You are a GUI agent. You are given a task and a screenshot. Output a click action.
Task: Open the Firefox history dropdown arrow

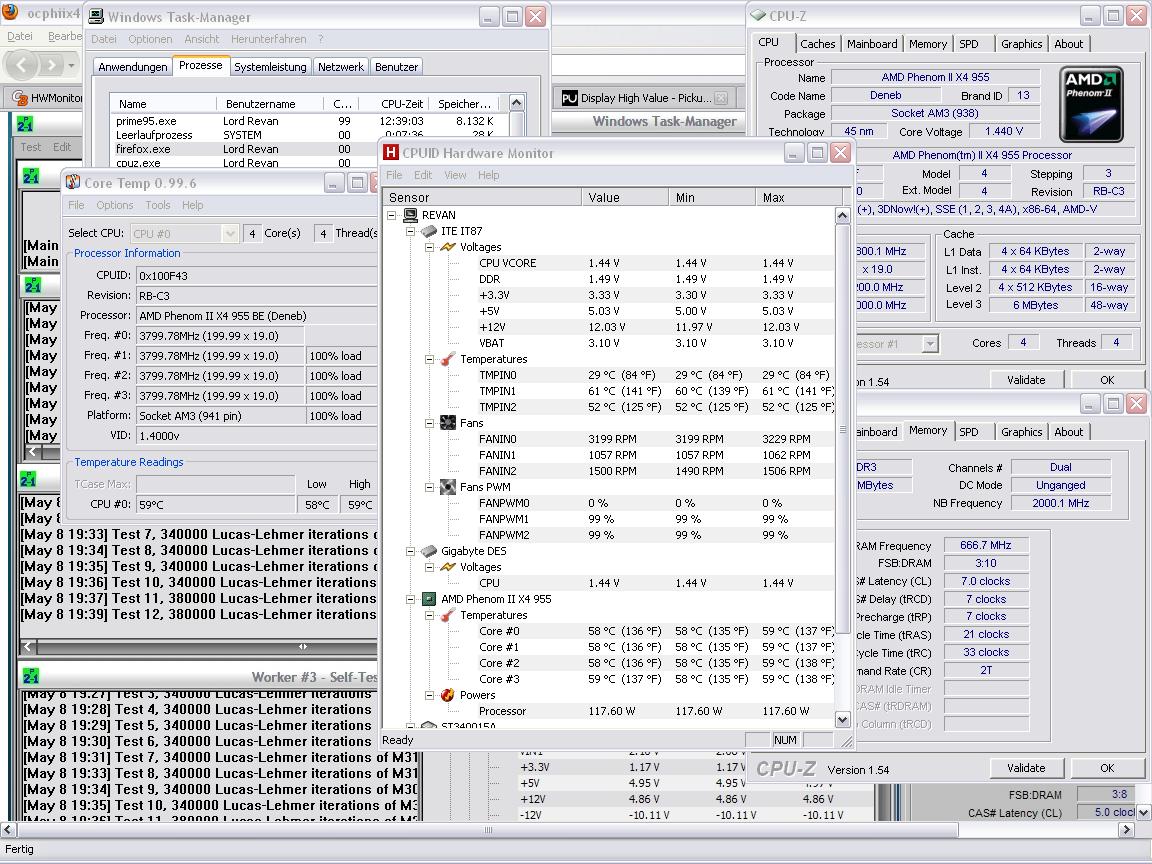(x=71, y=65)
